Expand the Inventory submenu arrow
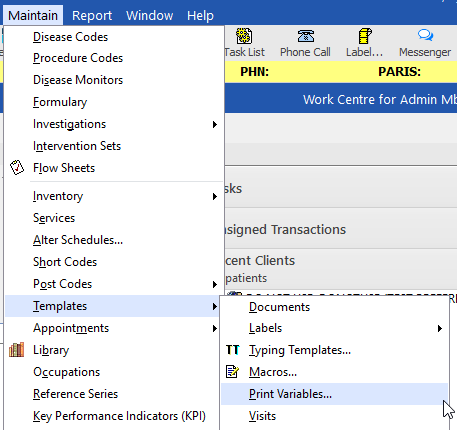The height and width of the screenshot is (430, 457). pos(215,196)
